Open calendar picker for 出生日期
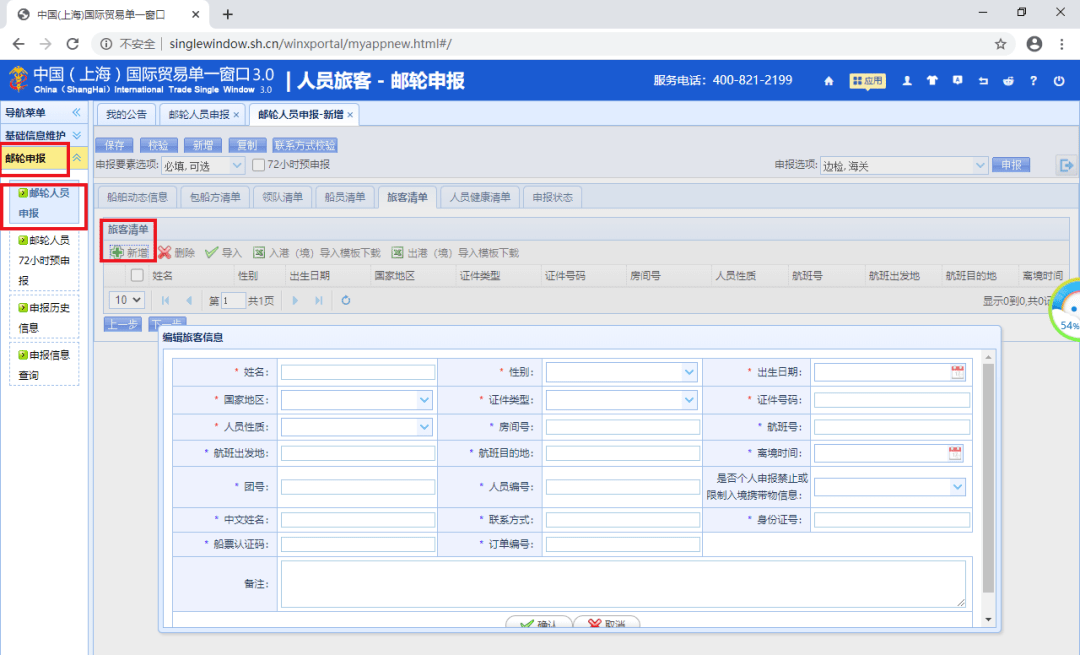Image resolution: width=1080 pixels, height=655 pixels. click(x=957, y=372)
